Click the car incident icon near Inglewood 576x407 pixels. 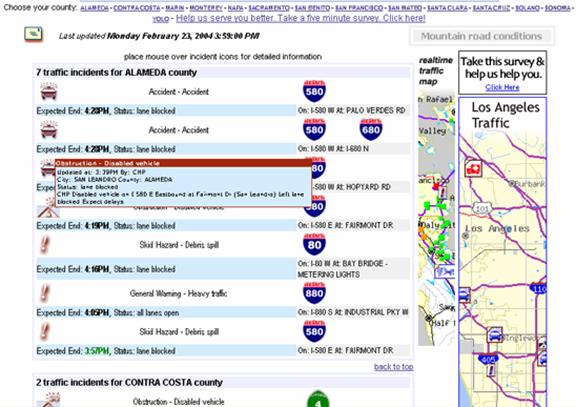[x=495, y=335]
